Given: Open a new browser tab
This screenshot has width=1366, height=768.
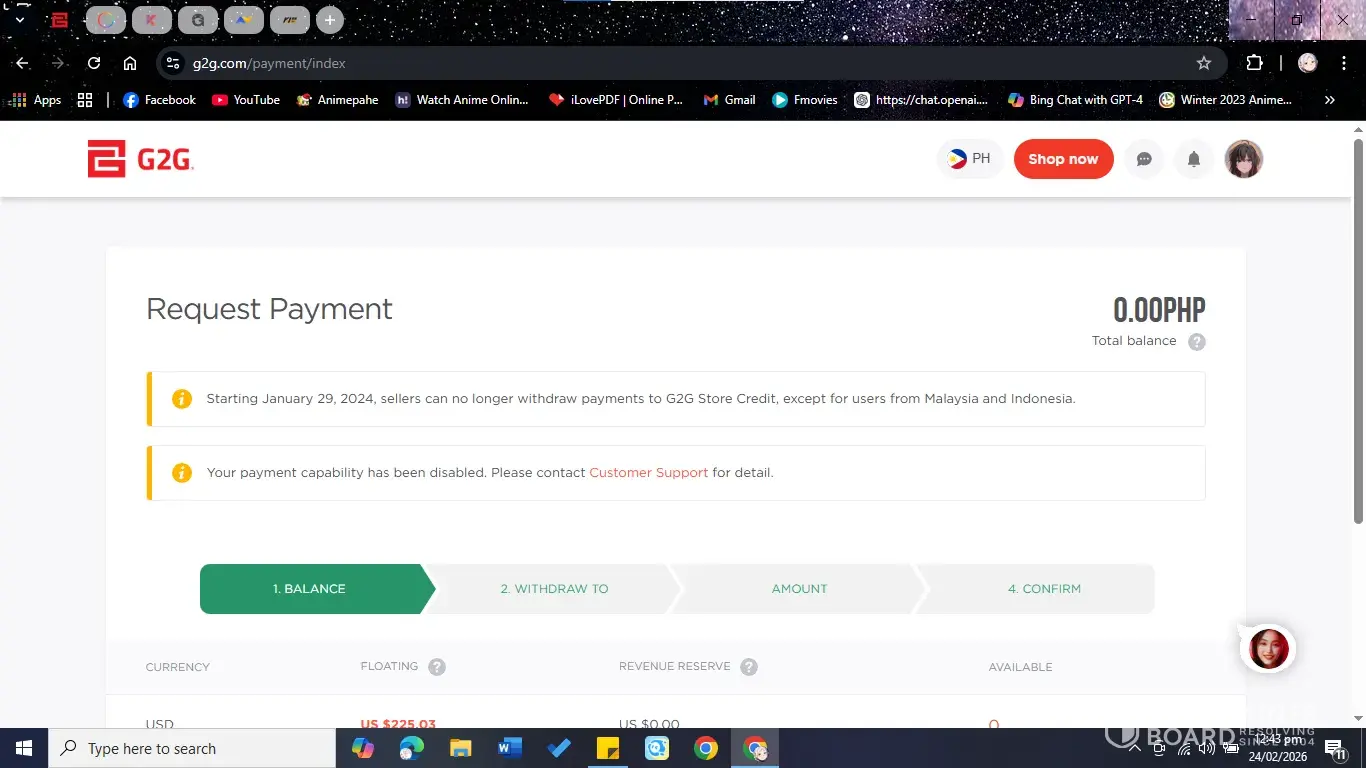Looking at the screenshot, I should tap(329, 20).
